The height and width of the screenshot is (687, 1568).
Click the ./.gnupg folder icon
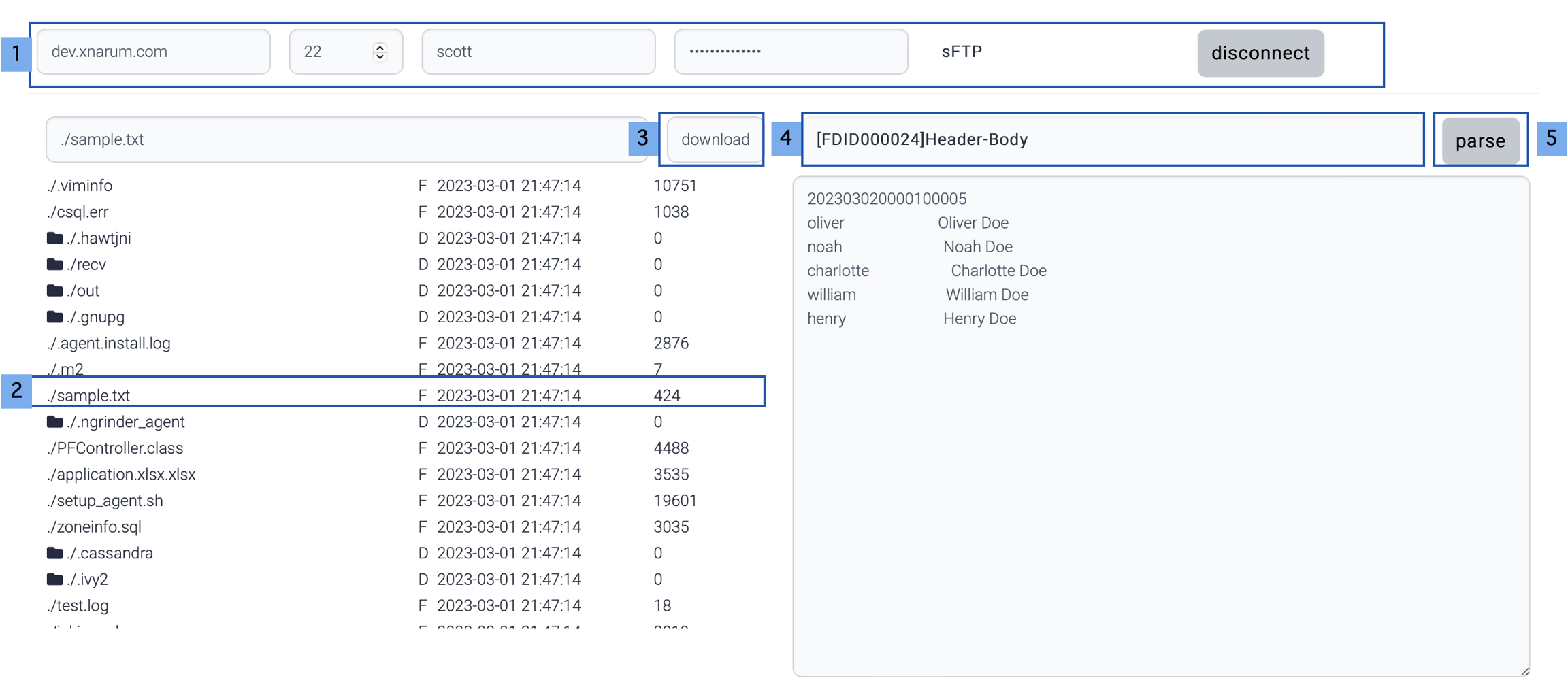pos(54,317)
